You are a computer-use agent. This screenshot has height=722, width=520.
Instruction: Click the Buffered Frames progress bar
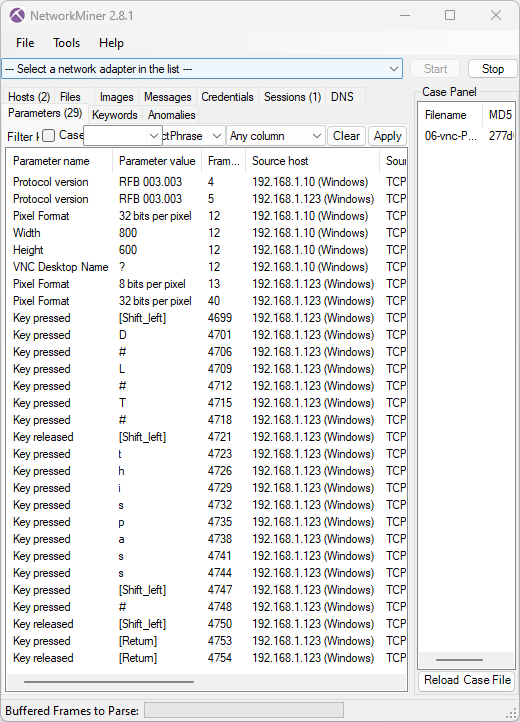[x=244, y=710]
